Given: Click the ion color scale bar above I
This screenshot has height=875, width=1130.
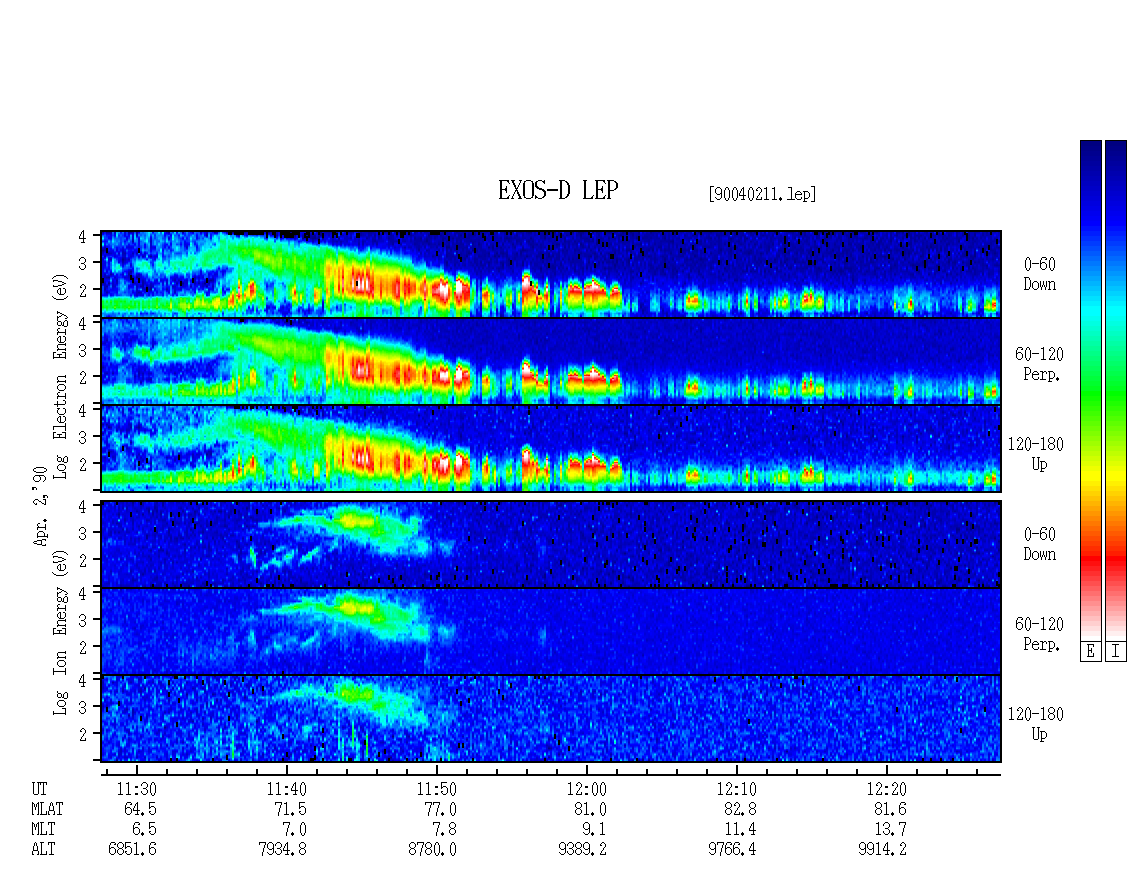Looking at the screenshot, I should (x=1116, y=390).
